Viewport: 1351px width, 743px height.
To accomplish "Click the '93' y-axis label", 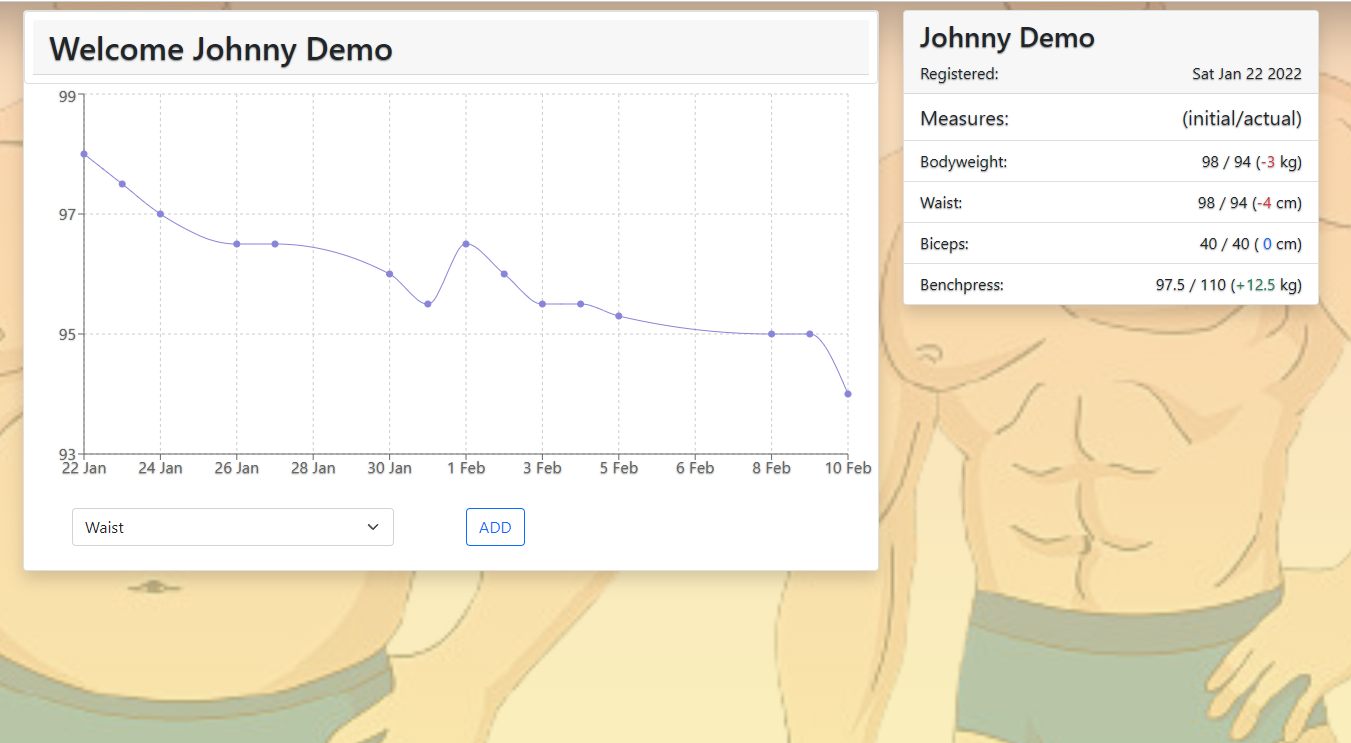I will (67, 454).
